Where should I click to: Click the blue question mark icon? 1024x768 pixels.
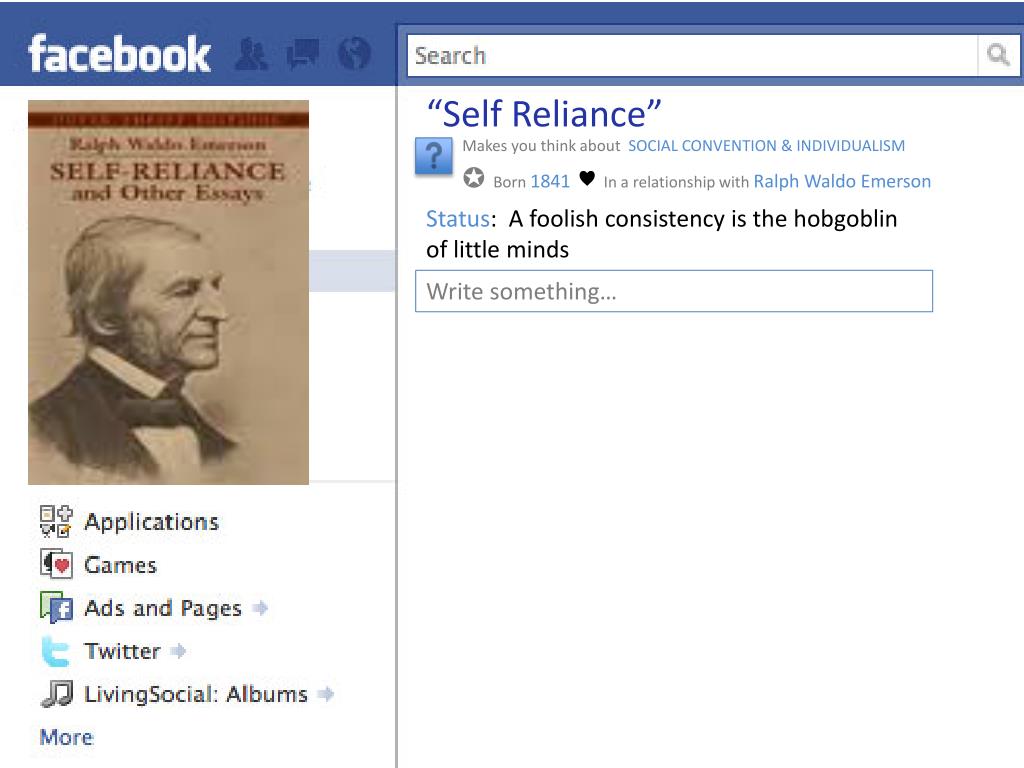tap(434, 157)
